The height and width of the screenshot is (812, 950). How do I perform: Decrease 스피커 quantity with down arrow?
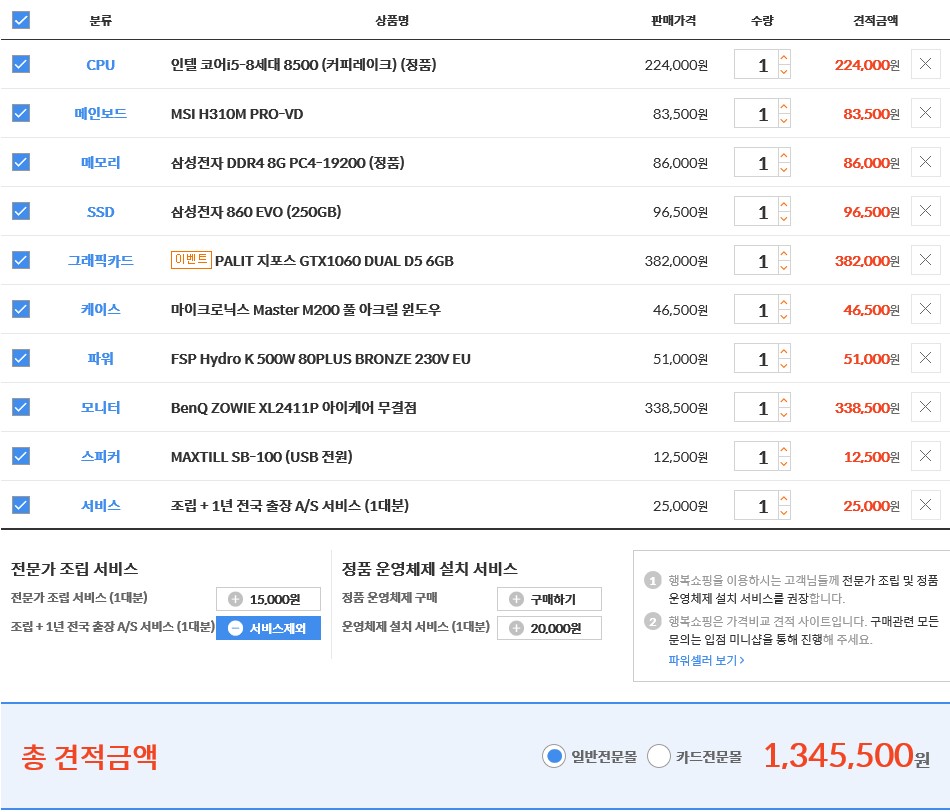click(x=784, y=464)
